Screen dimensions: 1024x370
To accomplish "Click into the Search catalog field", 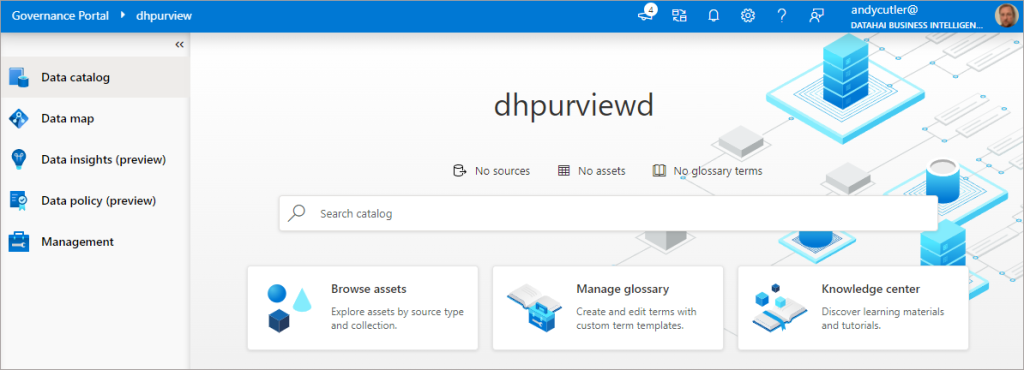I will coord(609,213).
